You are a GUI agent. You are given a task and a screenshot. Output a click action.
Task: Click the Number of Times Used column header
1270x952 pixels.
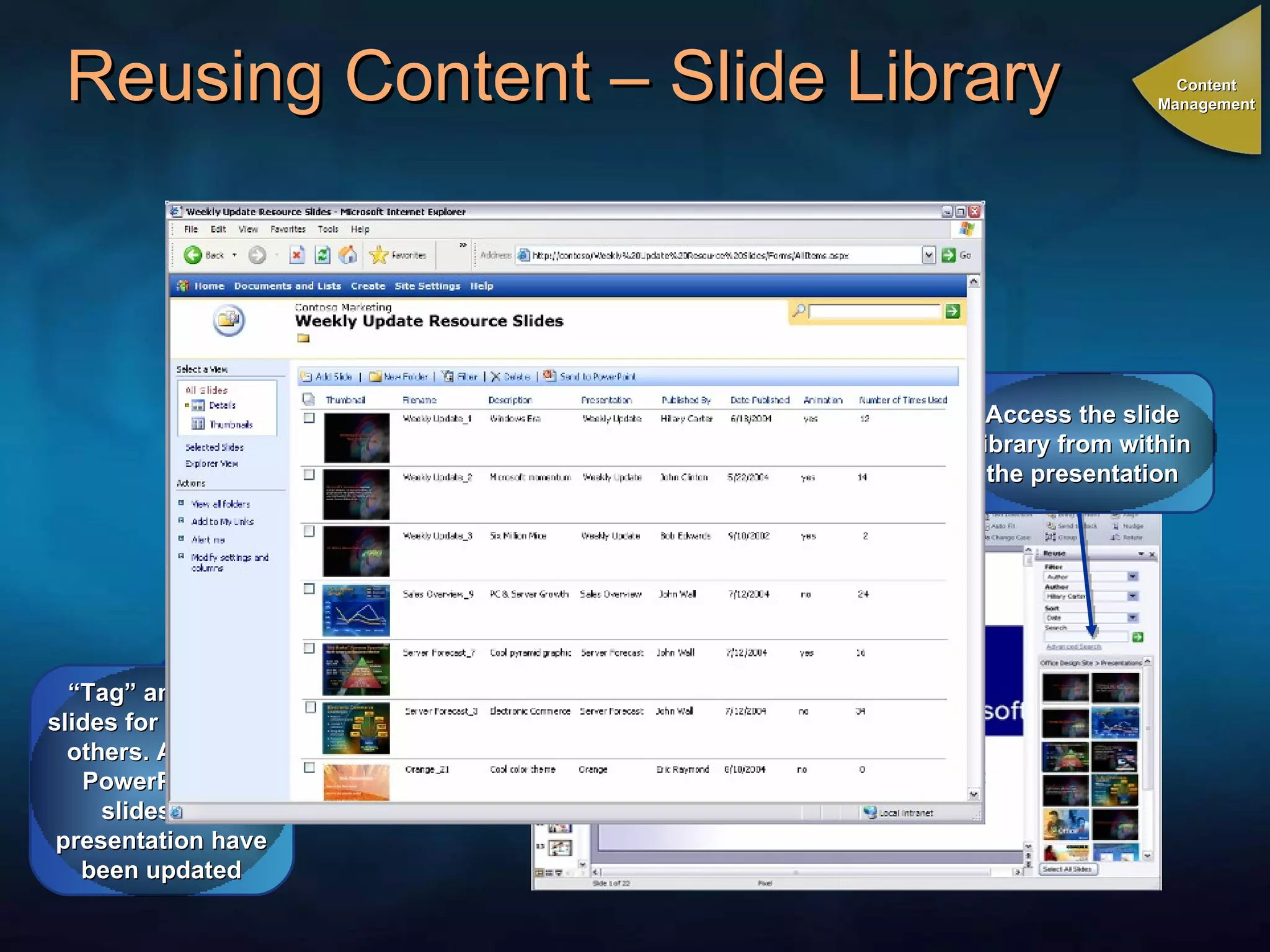coord(903,400)
